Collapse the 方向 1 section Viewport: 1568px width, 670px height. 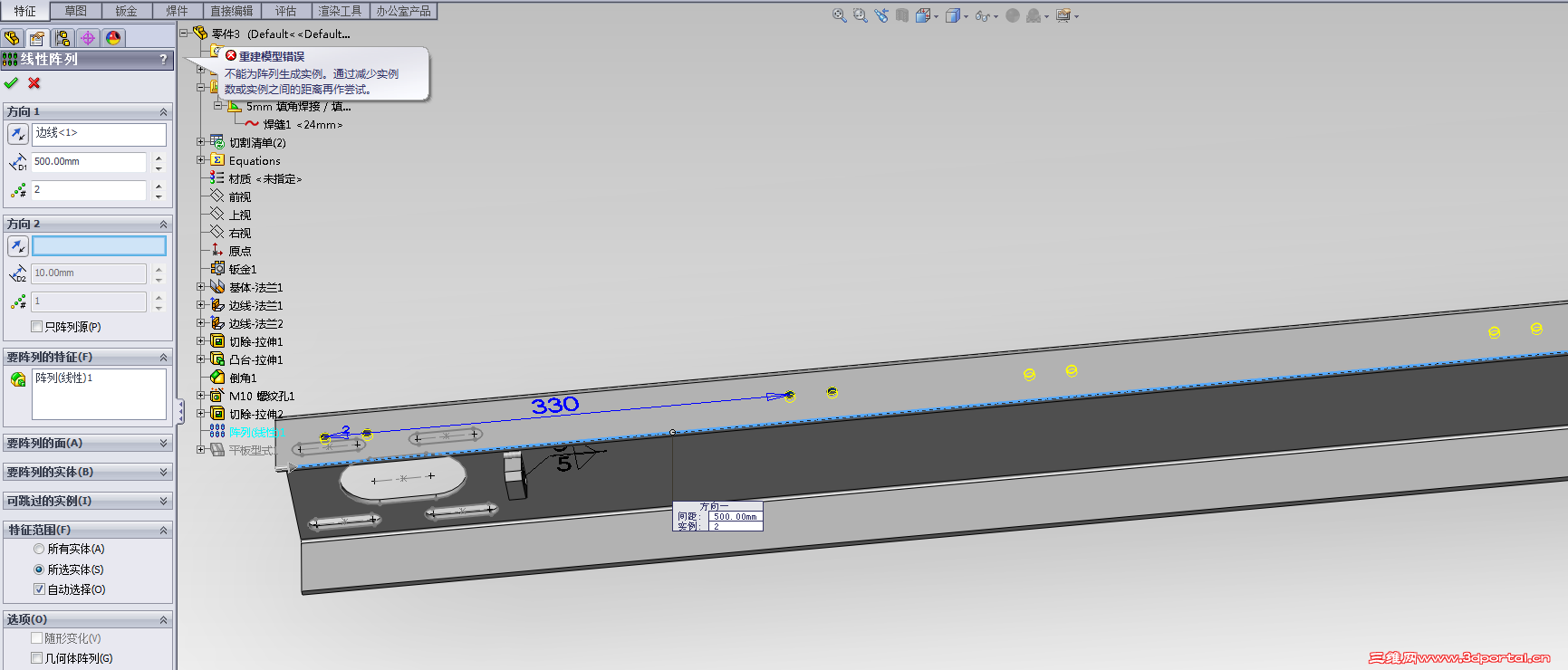164,111
